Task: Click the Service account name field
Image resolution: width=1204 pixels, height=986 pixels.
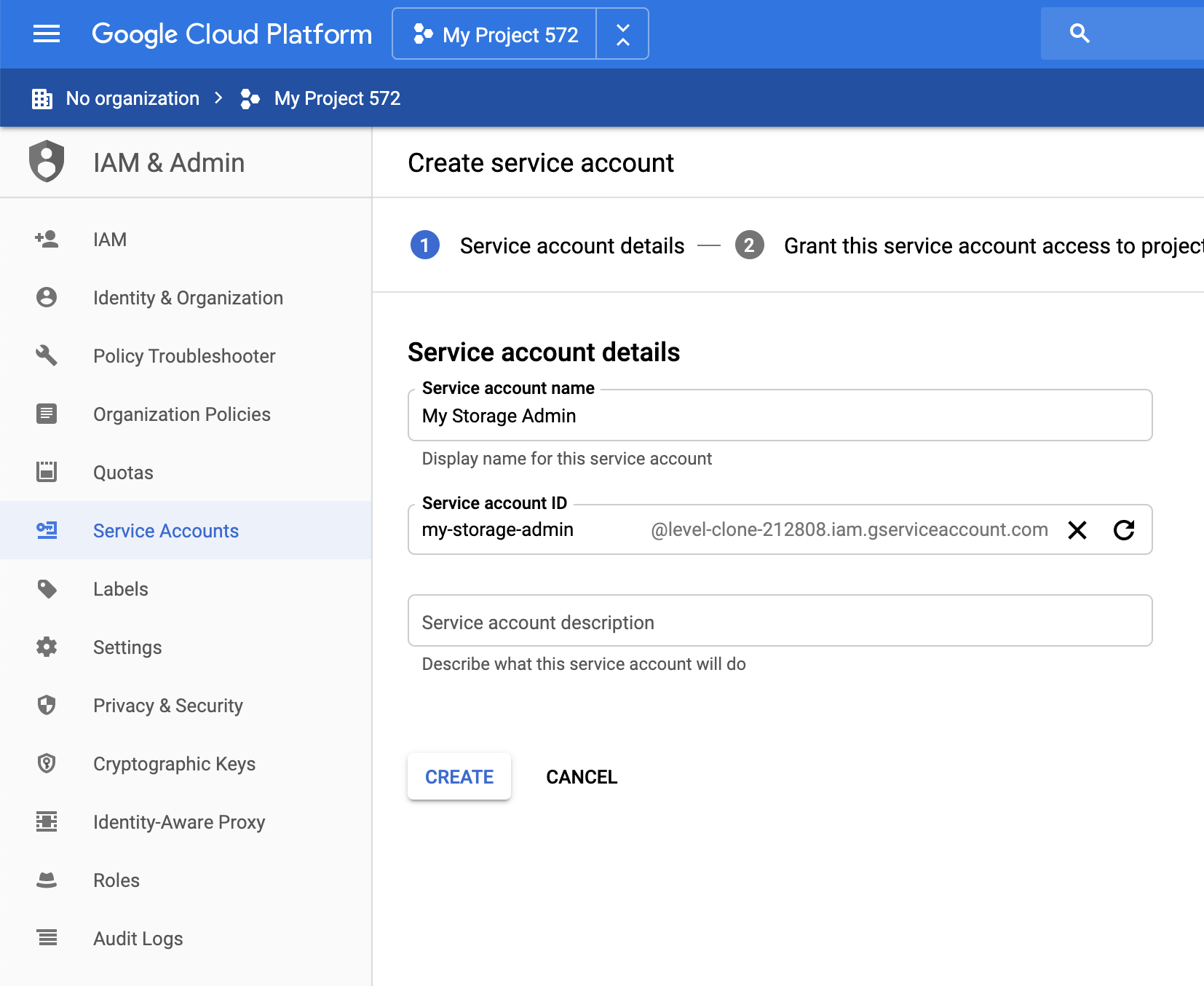Action: pyautogui.click(x=779, y=416)
